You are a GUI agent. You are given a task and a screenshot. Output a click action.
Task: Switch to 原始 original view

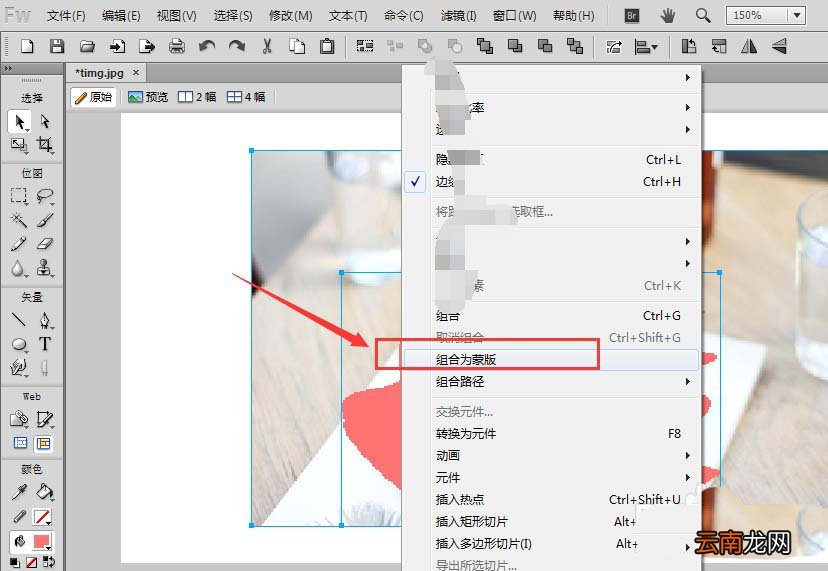pyautogui.click(x=93, y=97)
